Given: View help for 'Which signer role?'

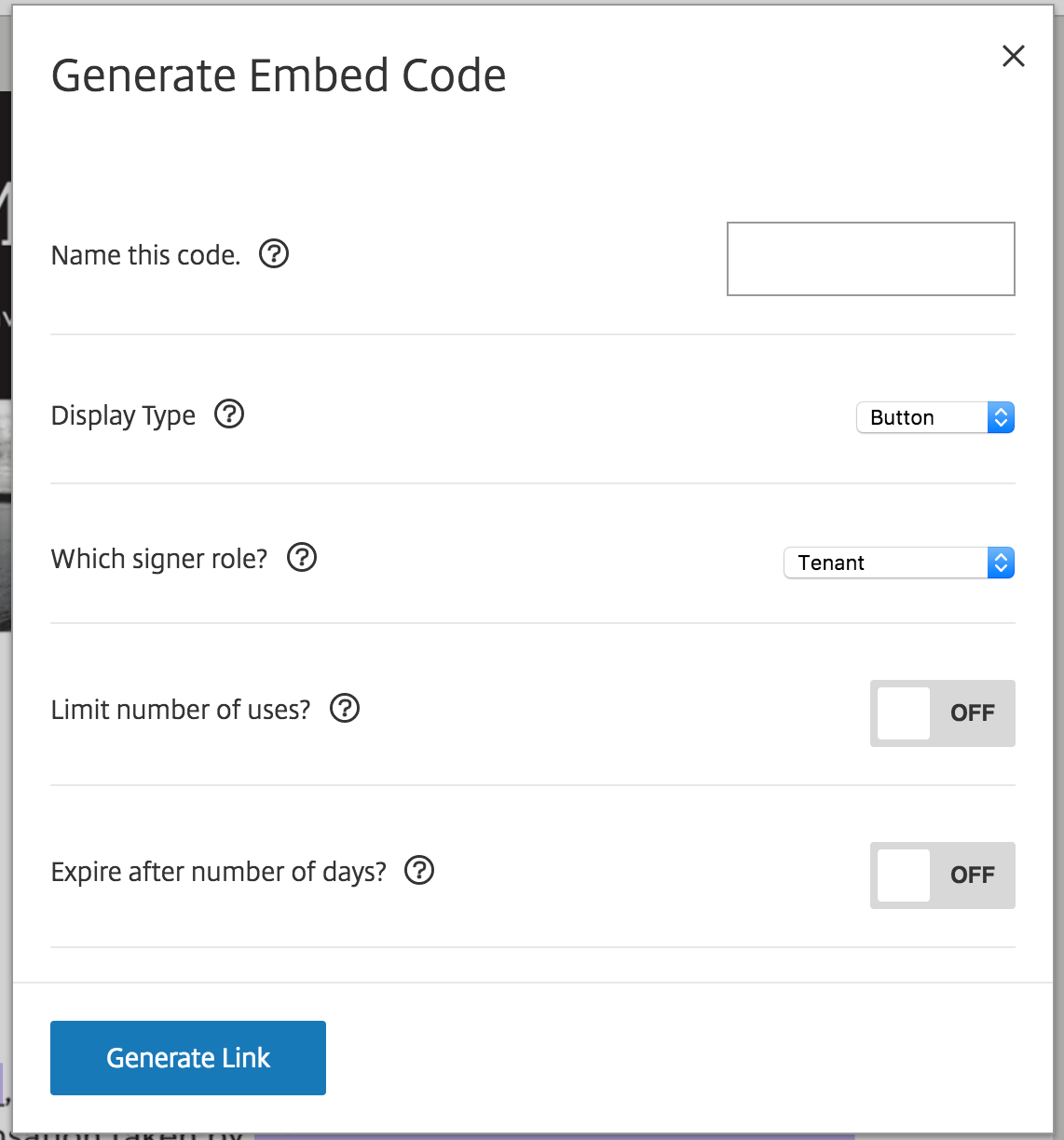Looking at the screenshot, I should click(x=301, y=557).
